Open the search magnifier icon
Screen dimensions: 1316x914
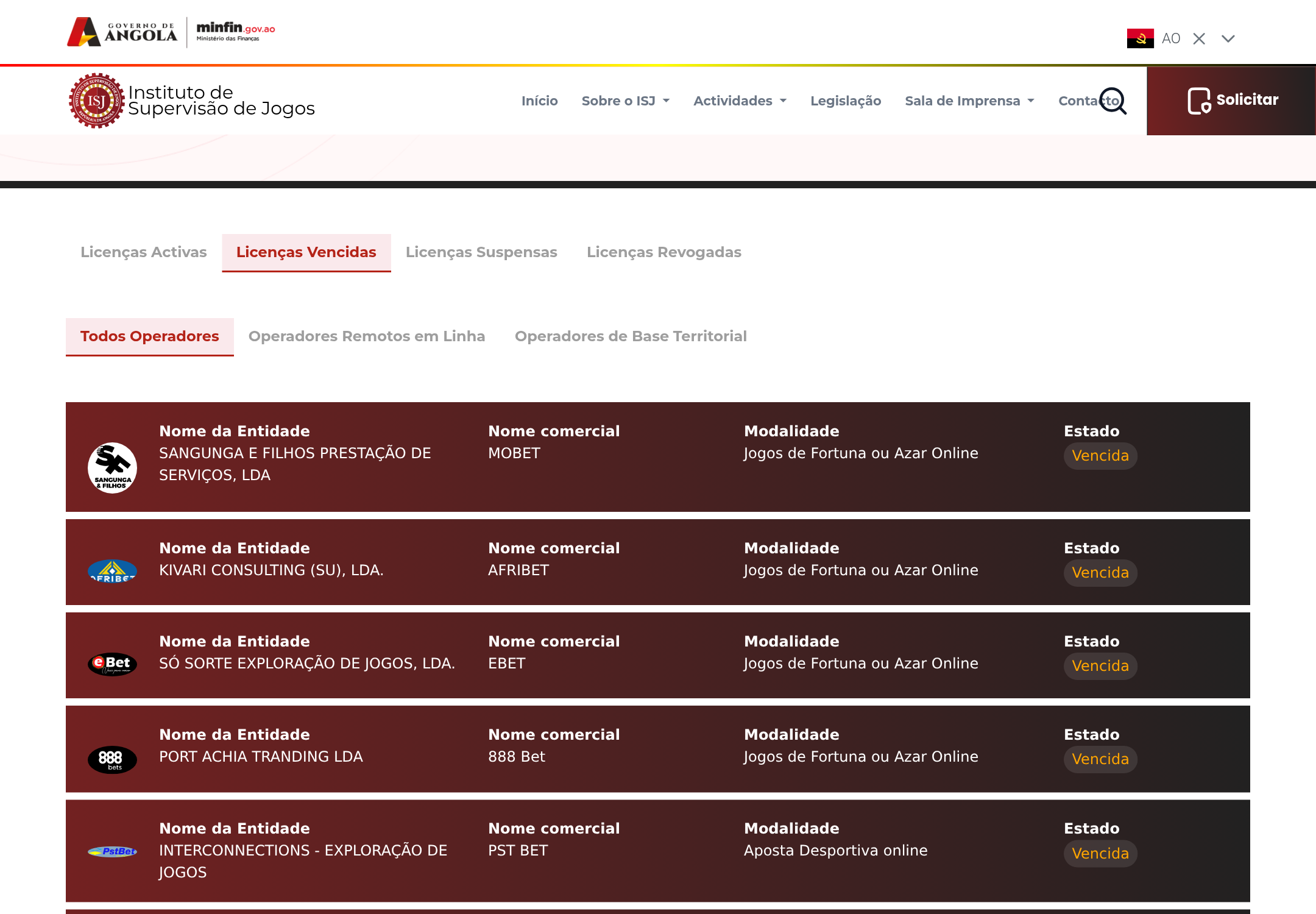1113,101
